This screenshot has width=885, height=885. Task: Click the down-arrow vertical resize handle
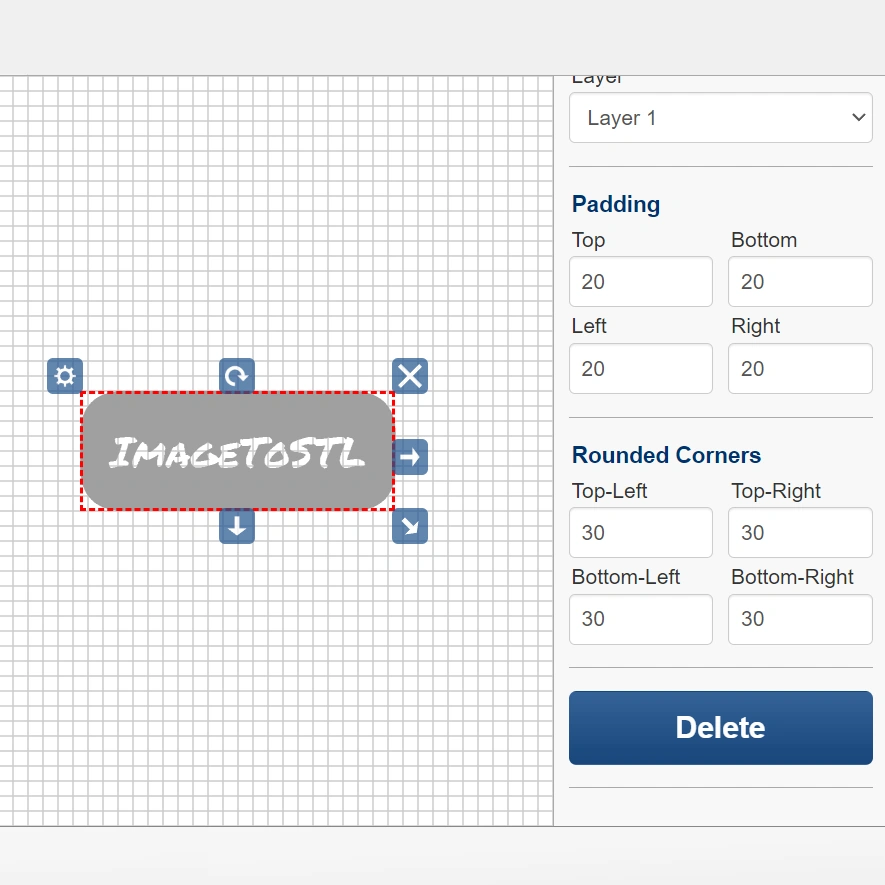(237, 526)
